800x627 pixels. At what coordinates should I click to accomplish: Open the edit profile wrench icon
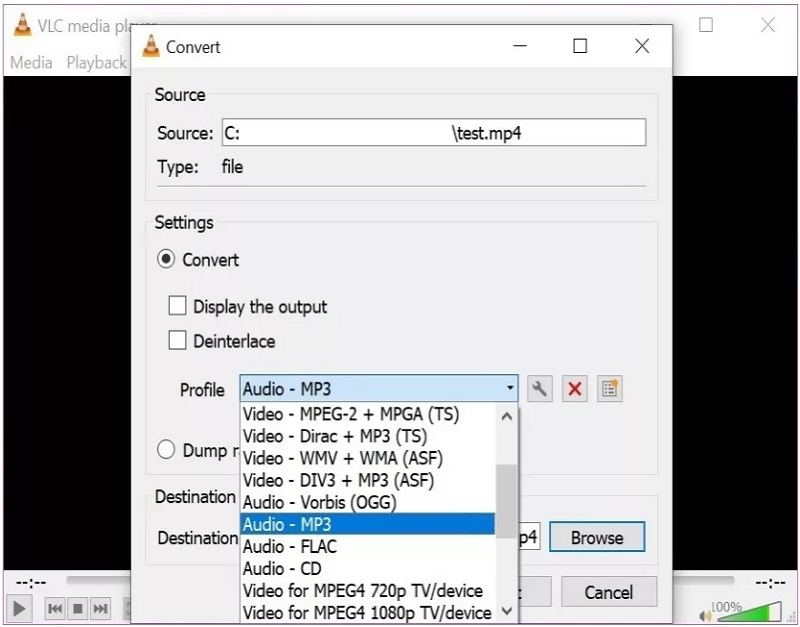539,389
